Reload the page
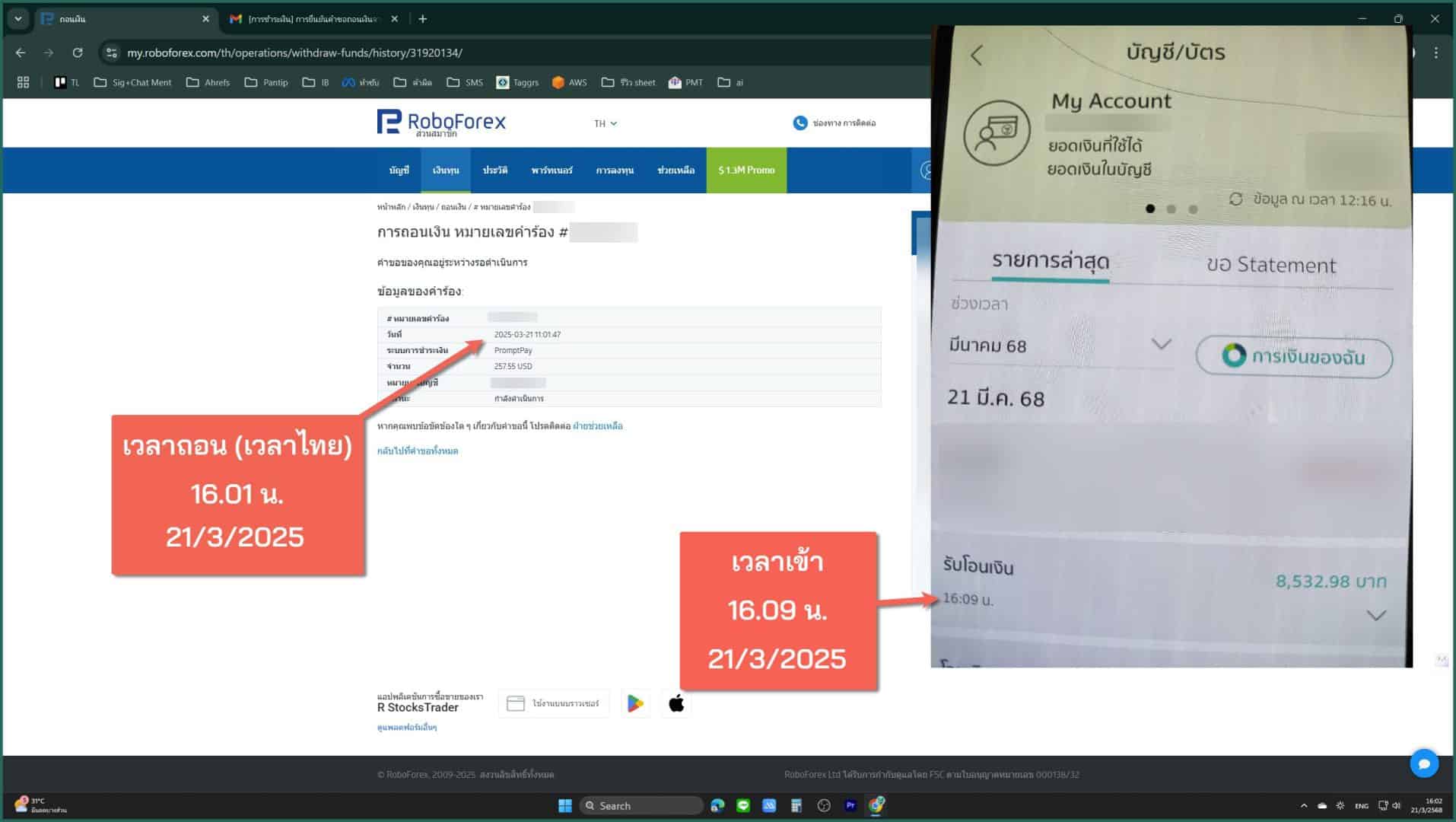 click(78, 53)
